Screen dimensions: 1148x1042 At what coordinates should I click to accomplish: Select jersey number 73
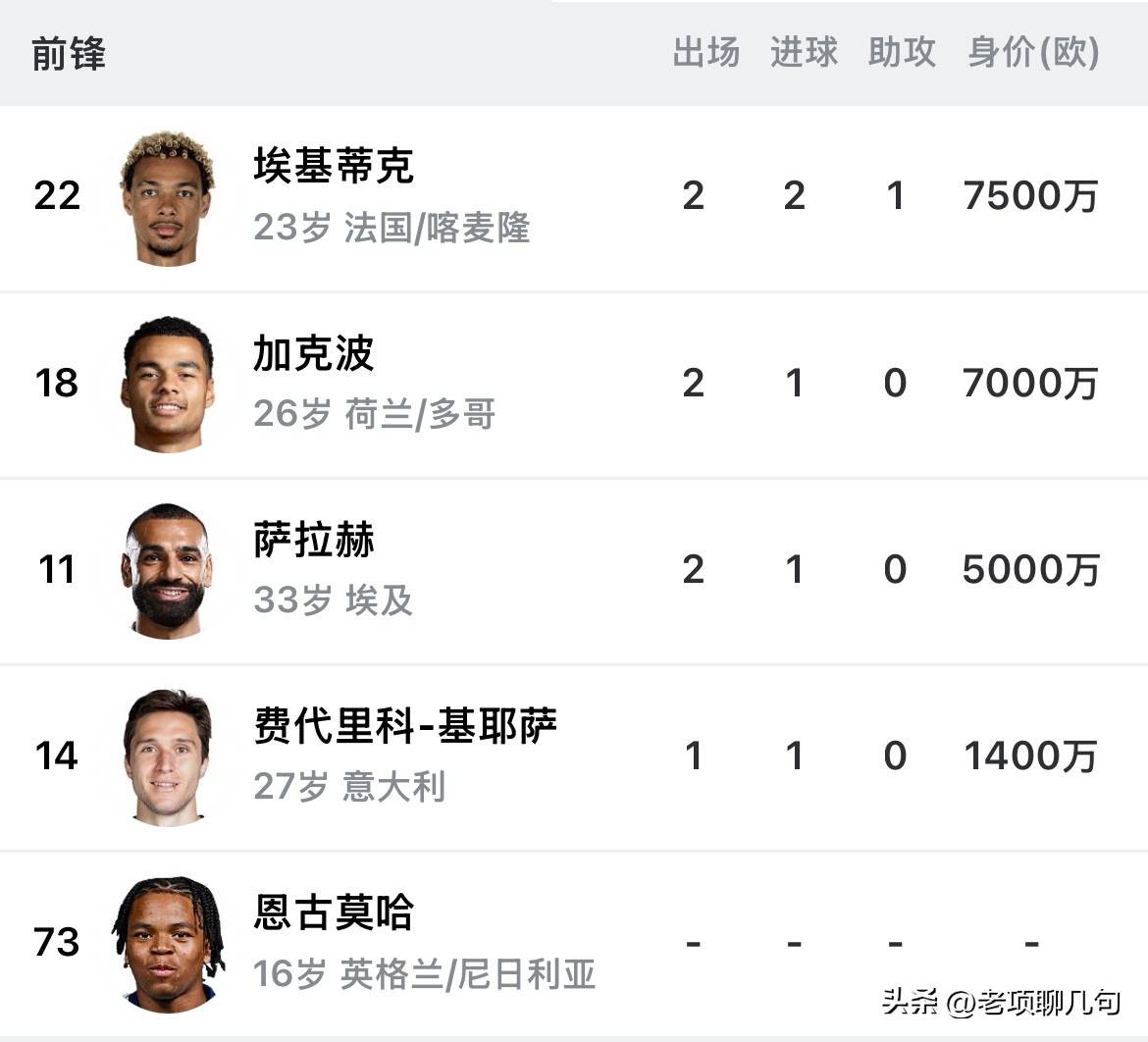(x=57, y=942)
